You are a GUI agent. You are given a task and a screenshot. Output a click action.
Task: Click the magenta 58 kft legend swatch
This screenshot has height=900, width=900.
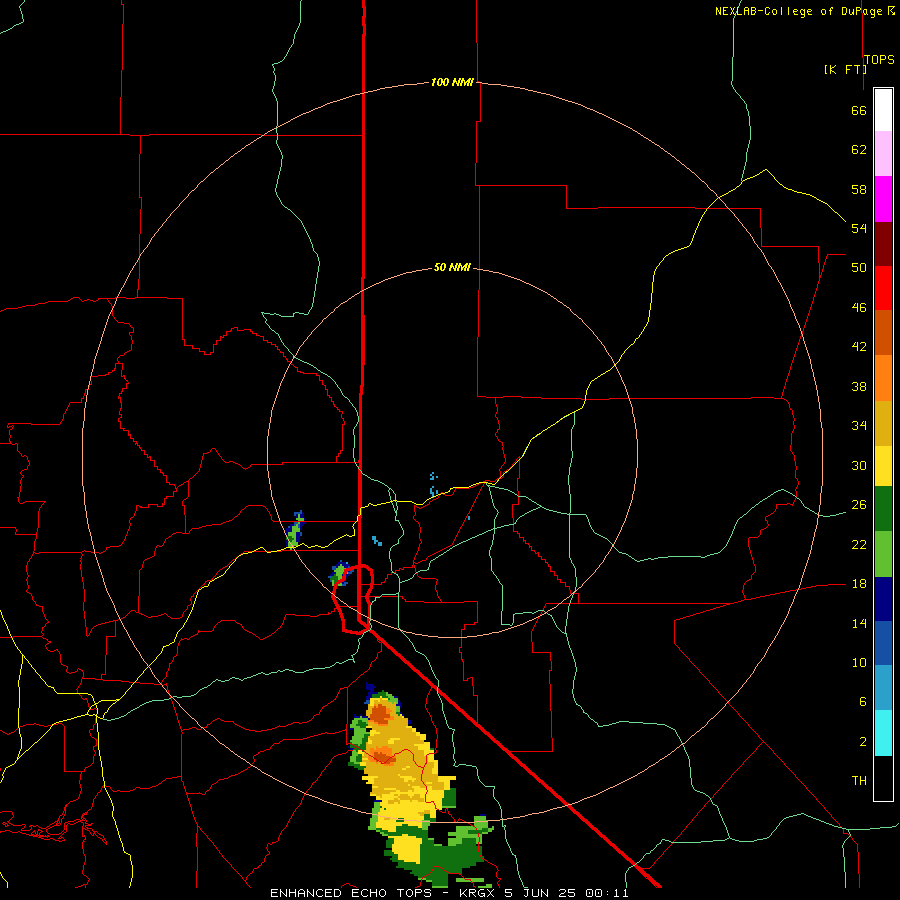[883, 199]
